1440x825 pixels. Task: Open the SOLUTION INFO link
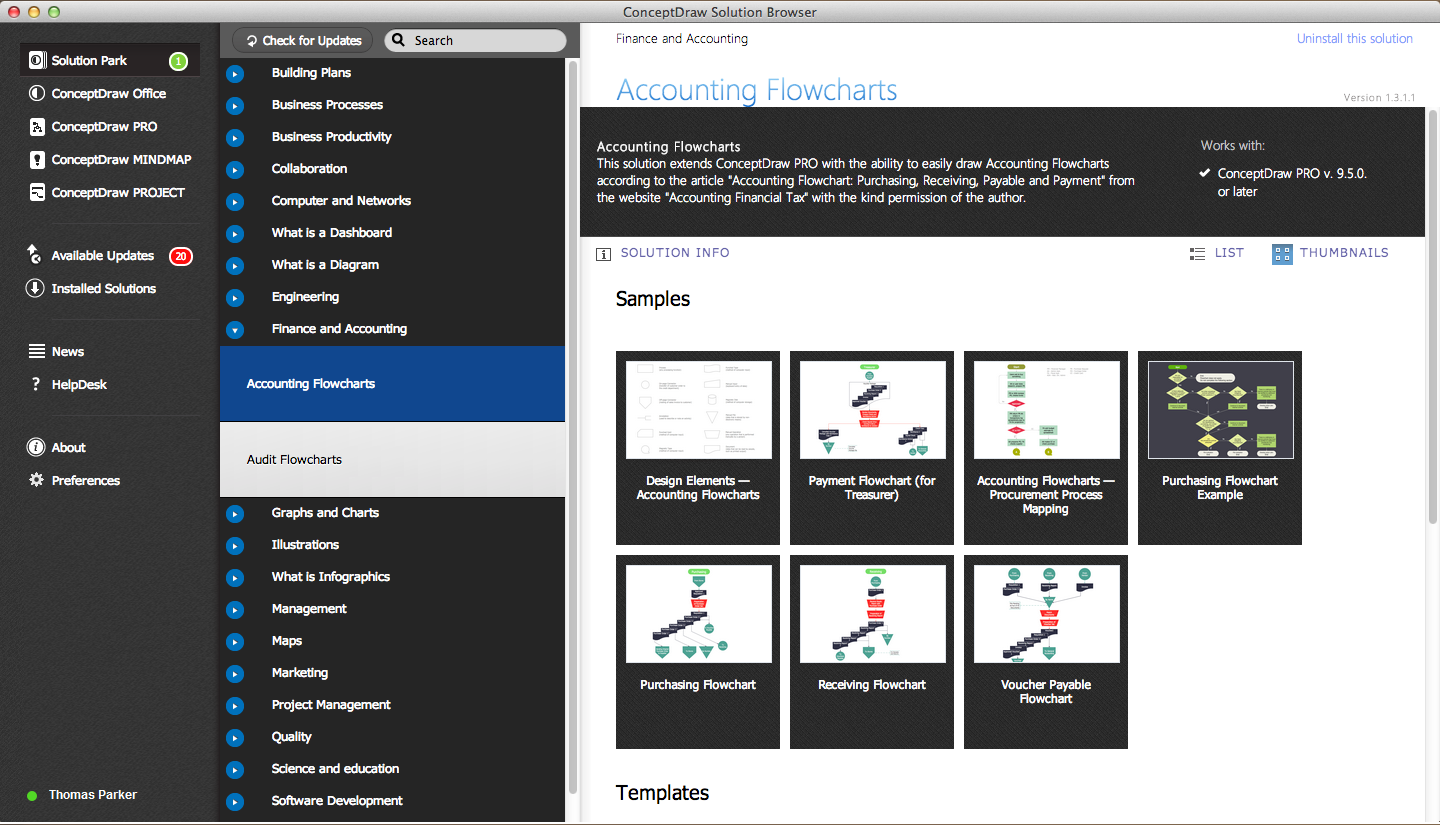point(675,253)
